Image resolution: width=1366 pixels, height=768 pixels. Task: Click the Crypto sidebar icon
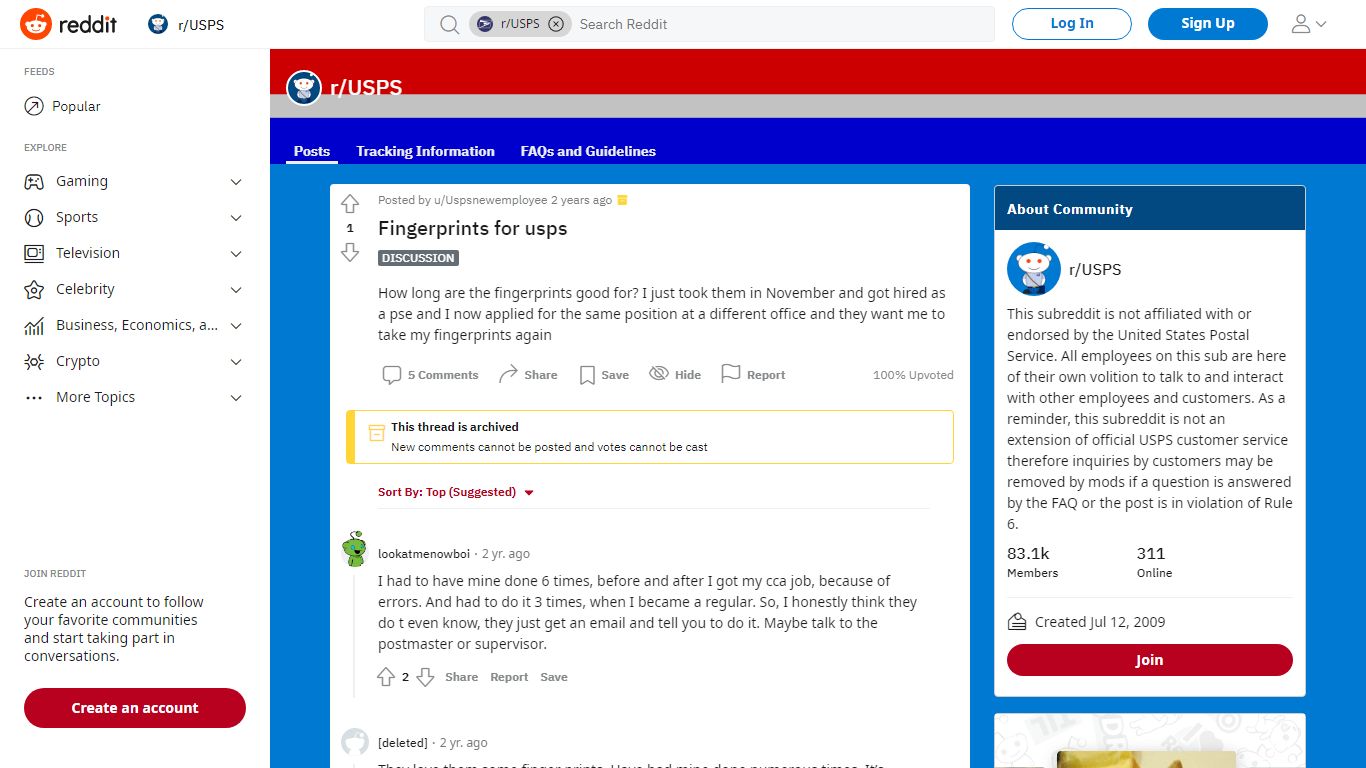coord(34,361)
